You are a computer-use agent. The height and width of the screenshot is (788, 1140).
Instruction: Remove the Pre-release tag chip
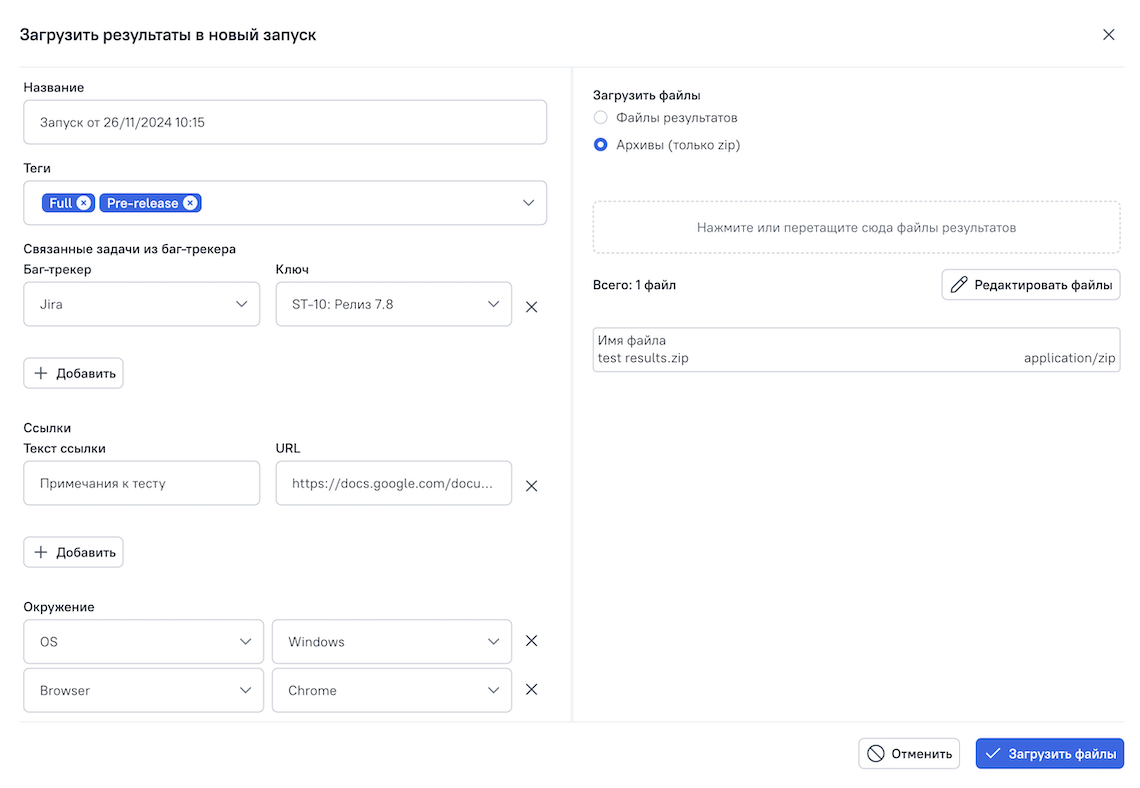coord(190,203)
